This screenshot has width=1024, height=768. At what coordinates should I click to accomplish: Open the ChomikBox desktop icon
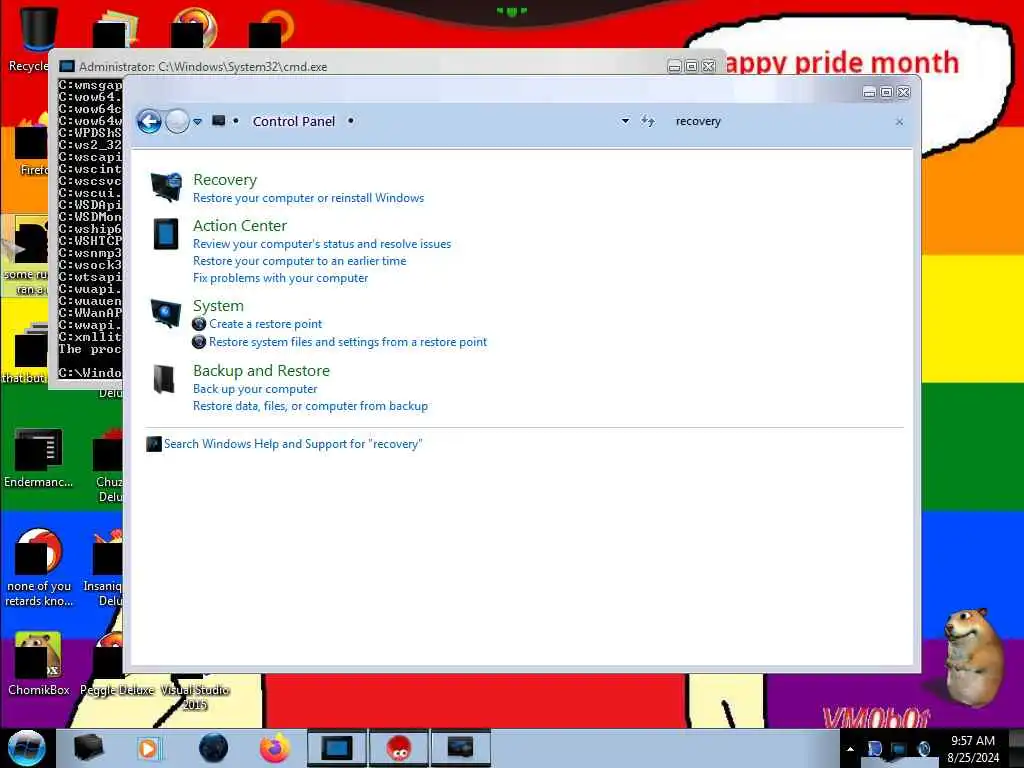pos(38,664)
